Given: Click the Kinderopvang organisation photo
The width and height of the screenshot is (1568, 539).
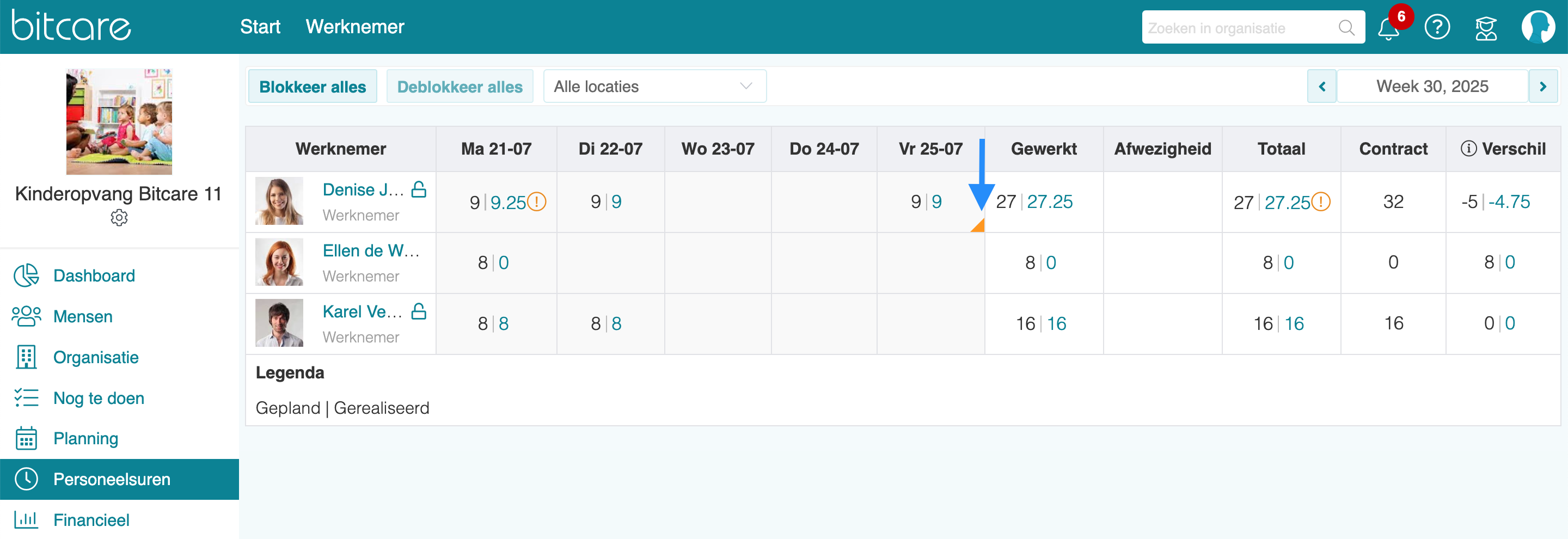Looking at the screenshot, I should pyautogui.click(x=119, y=121).
